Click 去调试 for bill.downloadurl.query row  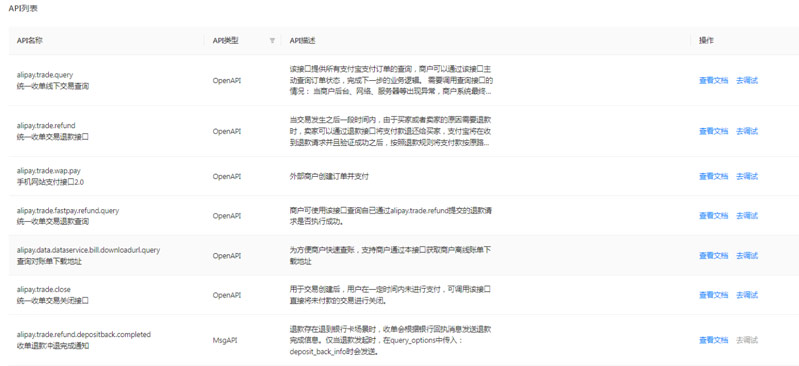(747, 255)
